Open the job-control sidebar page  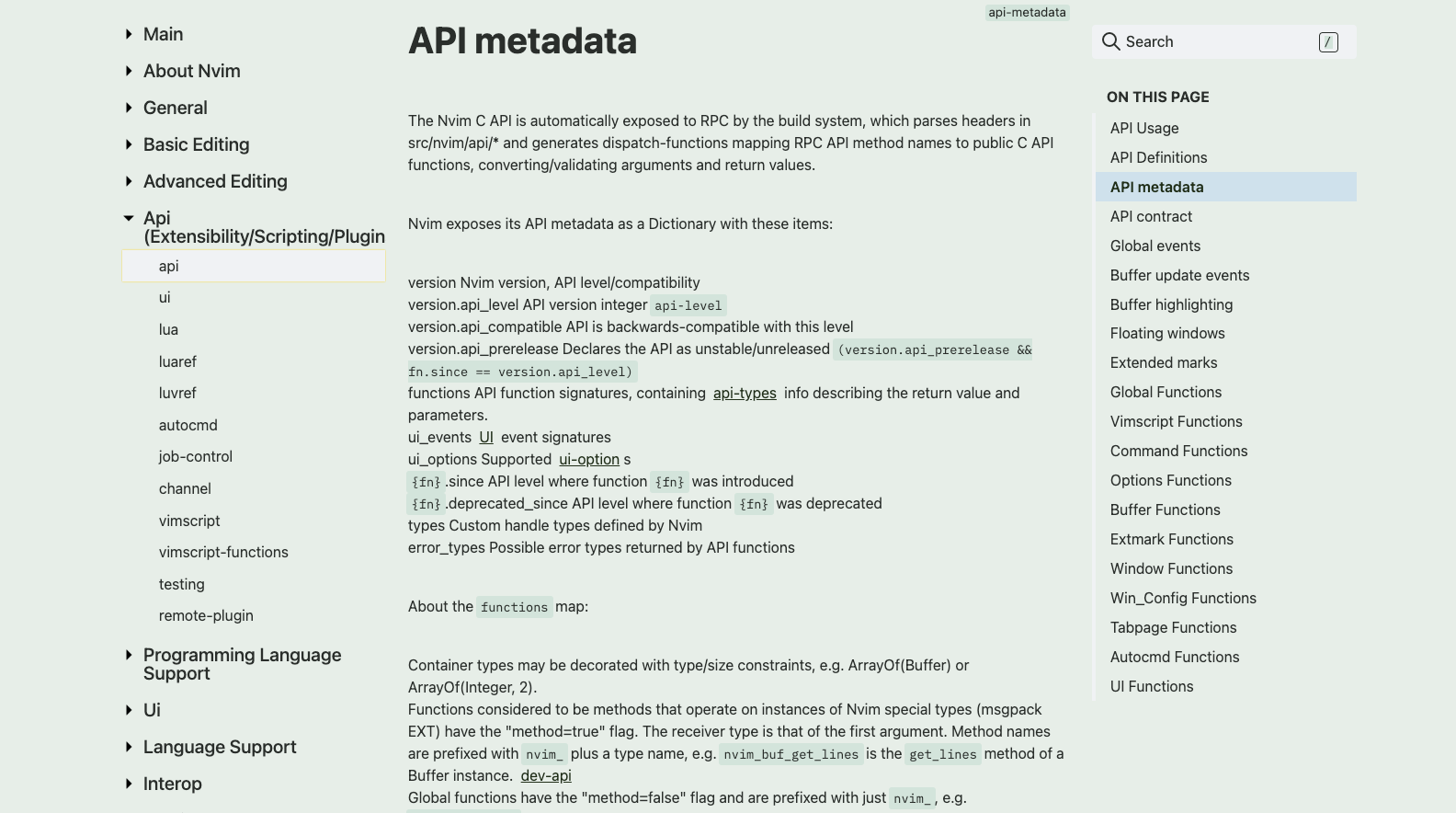195,456
